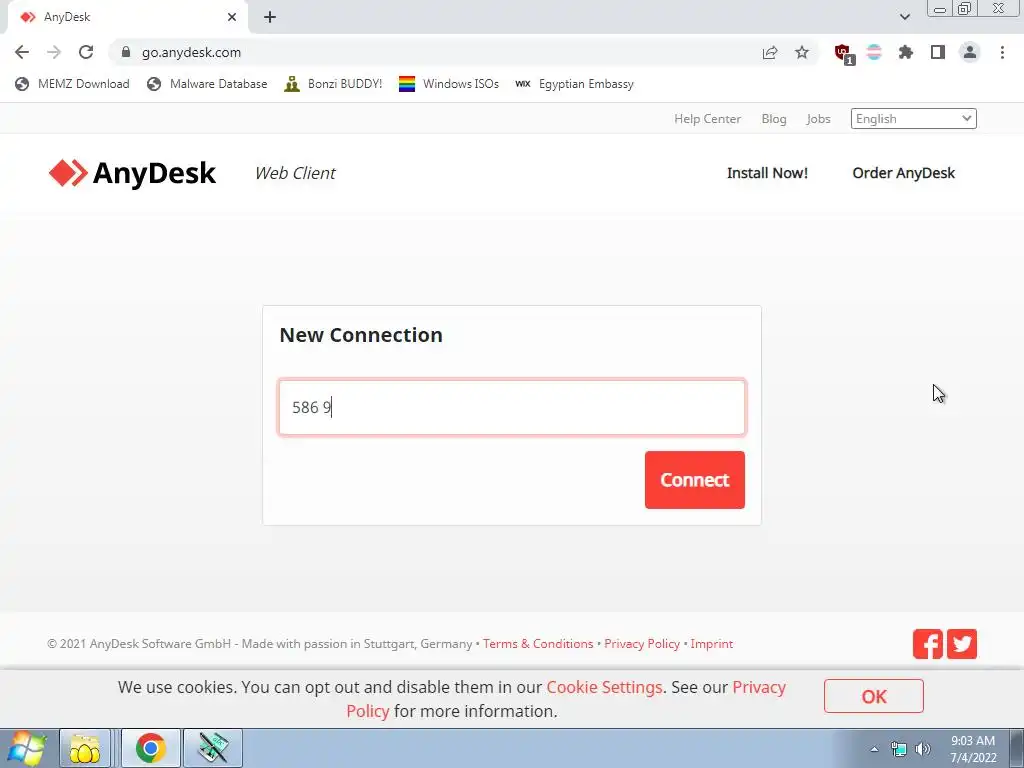Open MEMZ Download bookmark
Image resolution: width=1024 pixels, height=768 pixels.
coord(72,84)
